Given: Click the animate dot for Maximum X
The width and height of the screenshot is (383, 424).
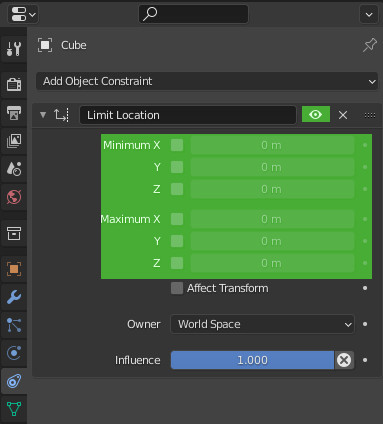Looking at the screenshot, I should coord(365,219).
